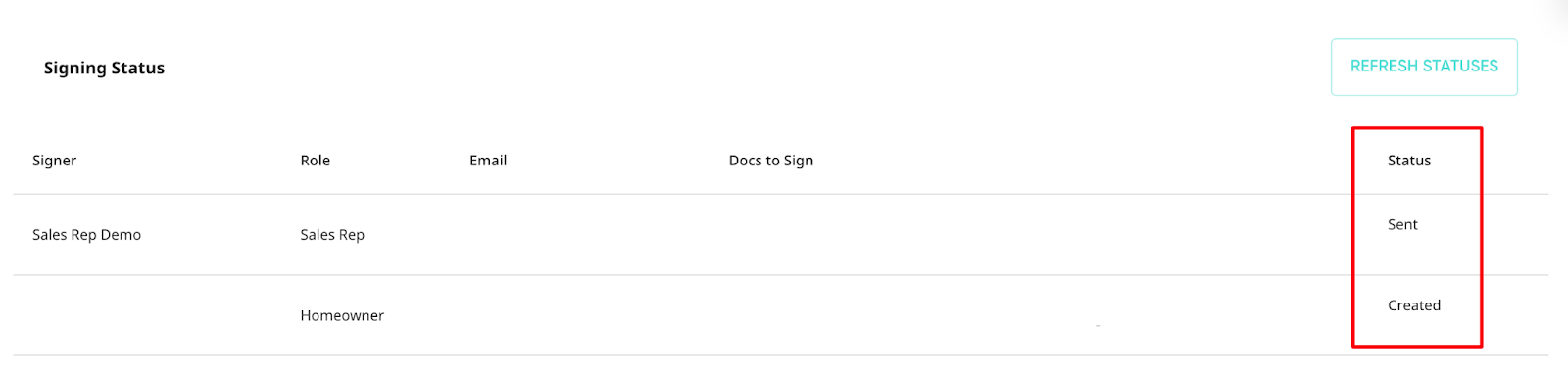Open the Sales Rep Demo signer entry
This screenshot has height=373, width=1568.
pos(86,235)
